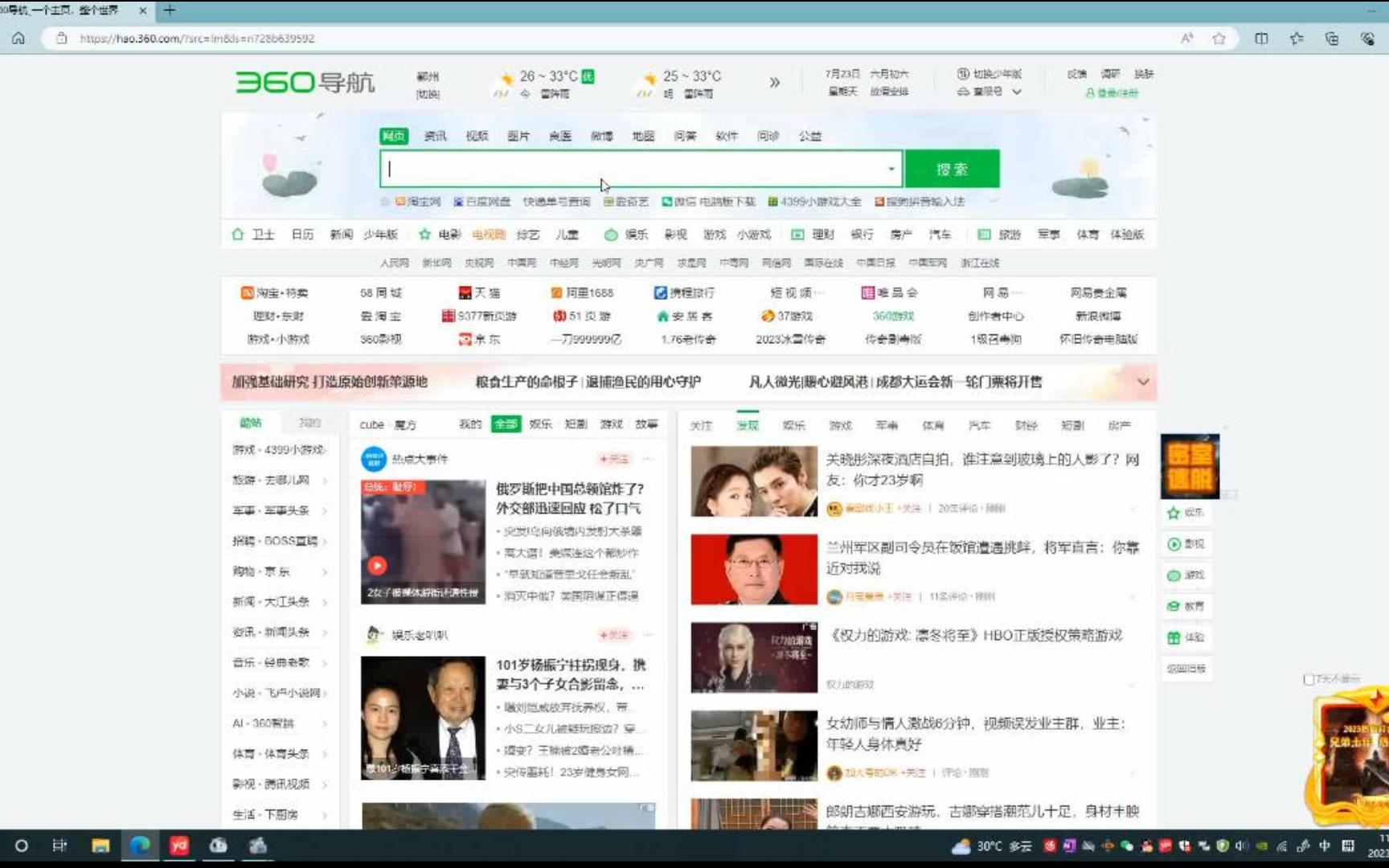Open the red yd app on taskbar
Image resolution: width=1389 pixels, height=868 pixels.
179,845
